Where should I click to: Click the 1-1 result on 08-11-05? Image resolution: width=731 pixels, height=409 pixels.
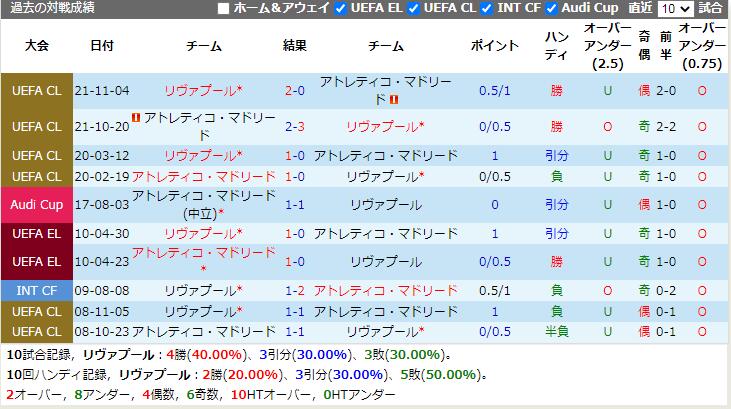coord(295,312)
